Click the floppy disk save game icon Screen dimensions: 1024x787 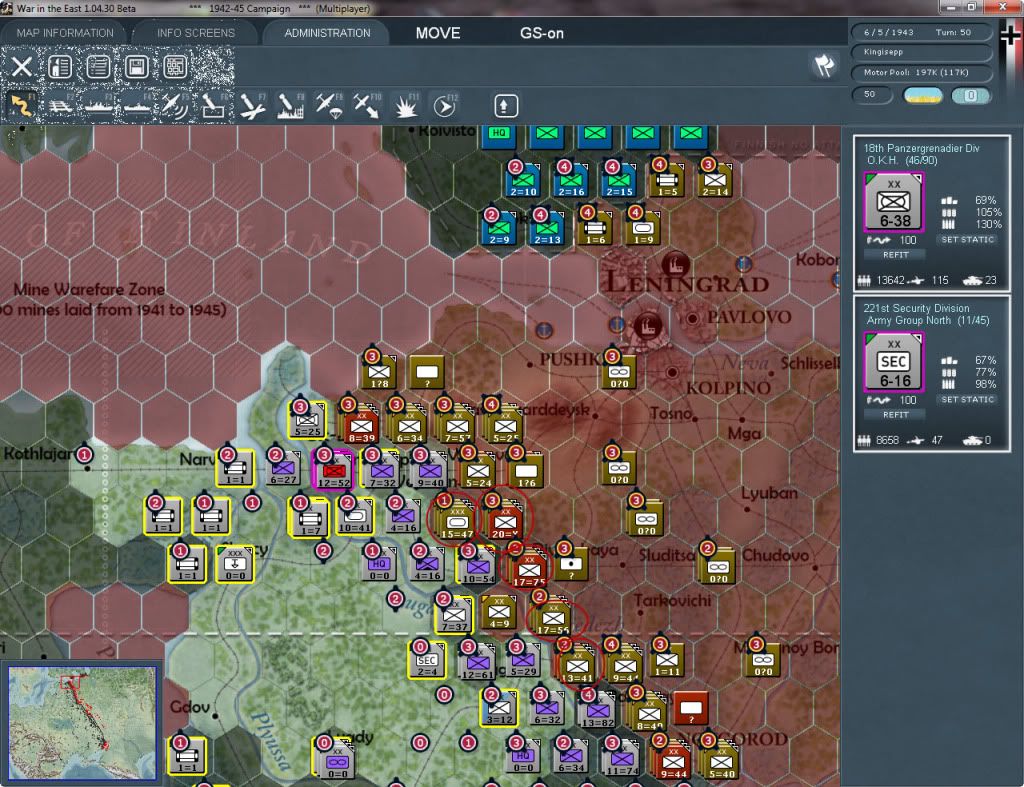tap(136, 66)
